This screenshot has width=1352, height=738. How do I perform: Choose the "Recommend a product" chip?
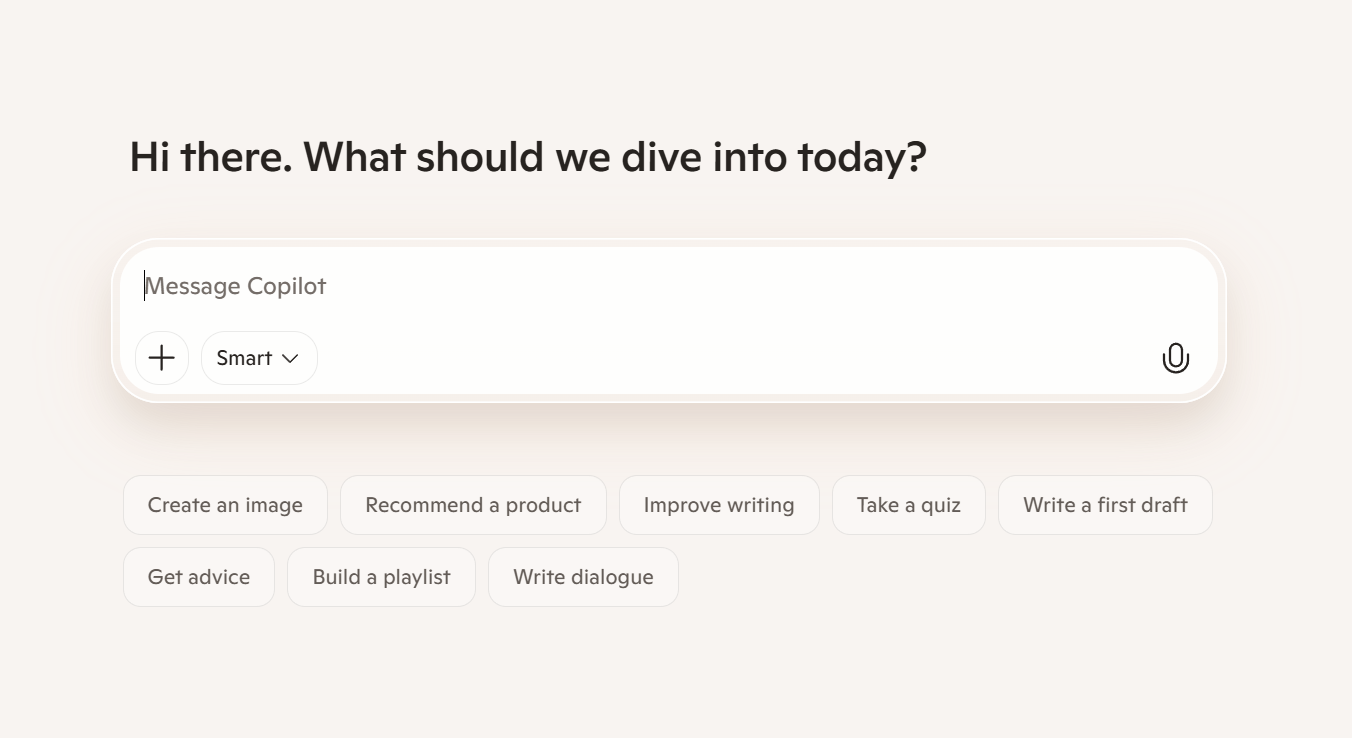(x=473, y=505)
